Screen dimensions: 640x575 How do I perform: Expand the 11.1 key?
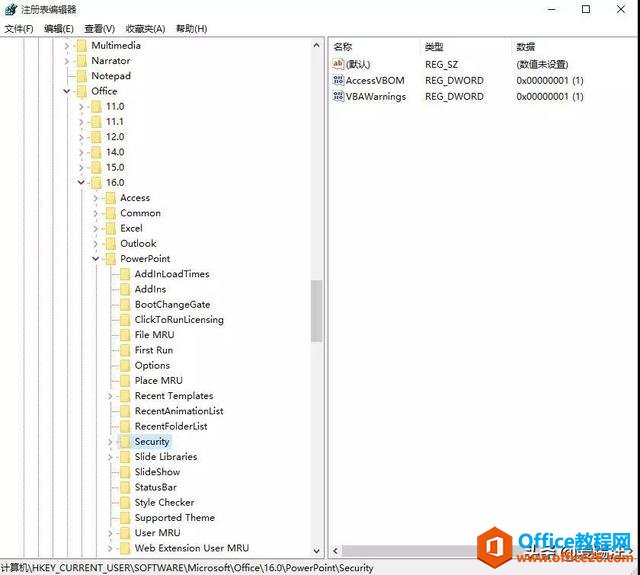81,122
